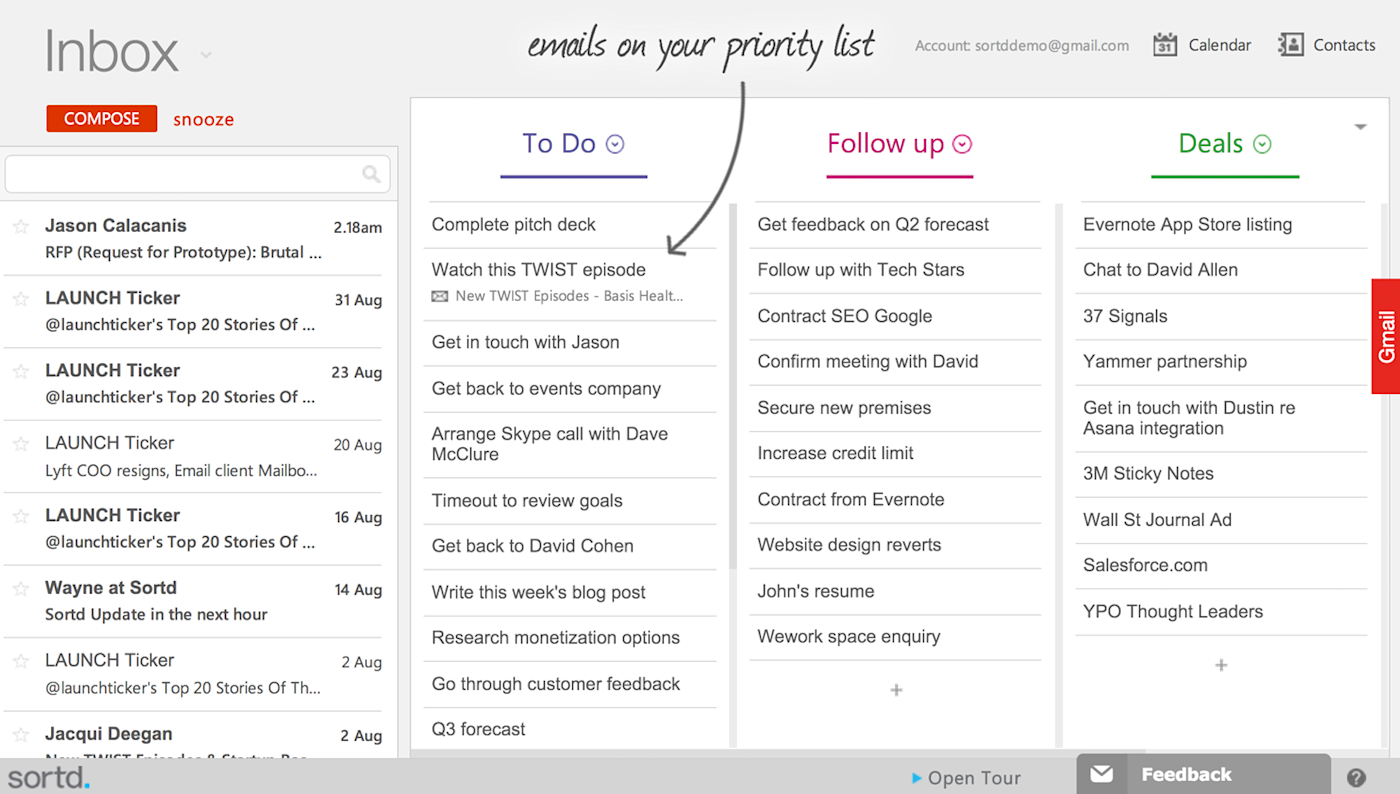Star the Wayne at Sortd email
The height and width of the screenshot is (794, 1400).
[20, 589]
